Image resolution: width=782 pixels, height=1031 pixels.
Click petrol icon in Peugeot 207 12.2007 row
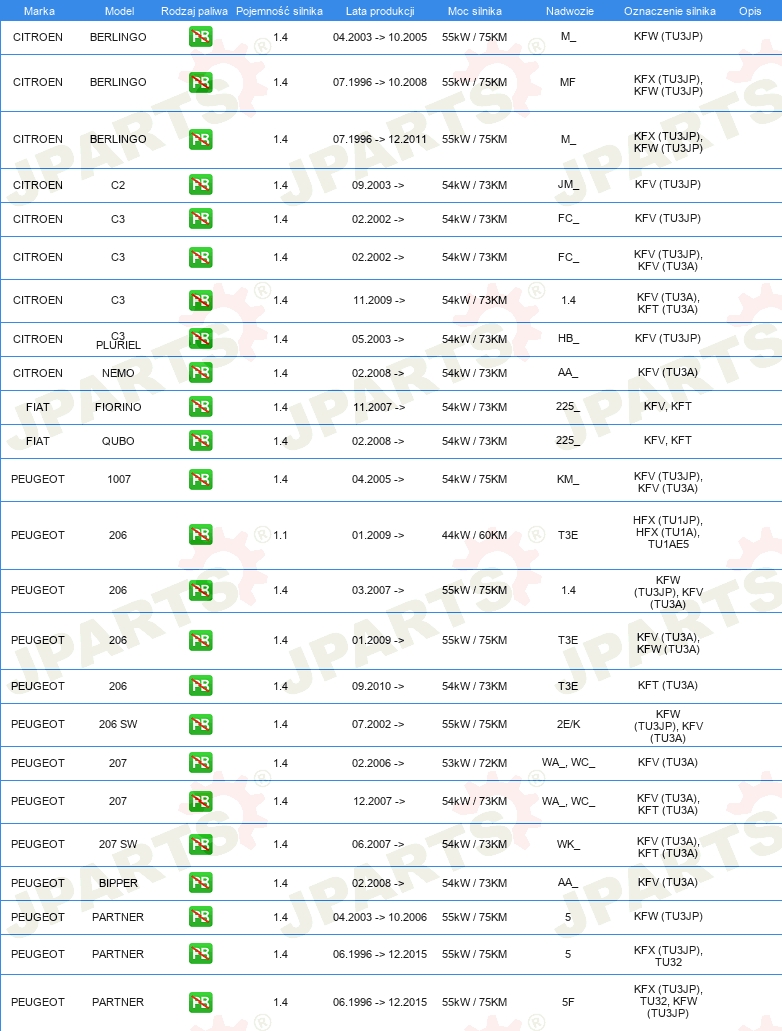coord(201,802)
